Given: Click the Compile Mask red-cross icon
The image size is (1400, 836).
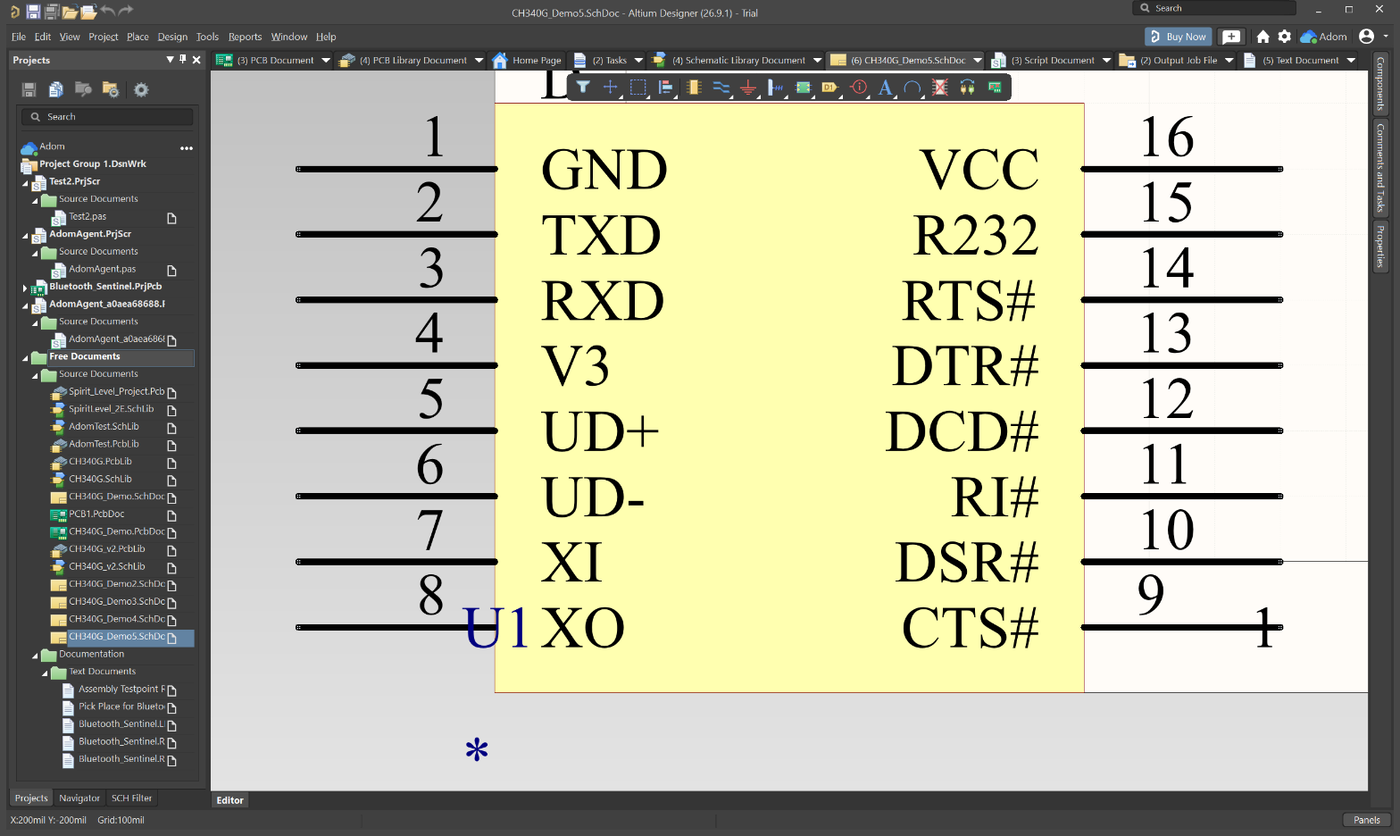Looking at the screenshot, I should coord(939,87).
